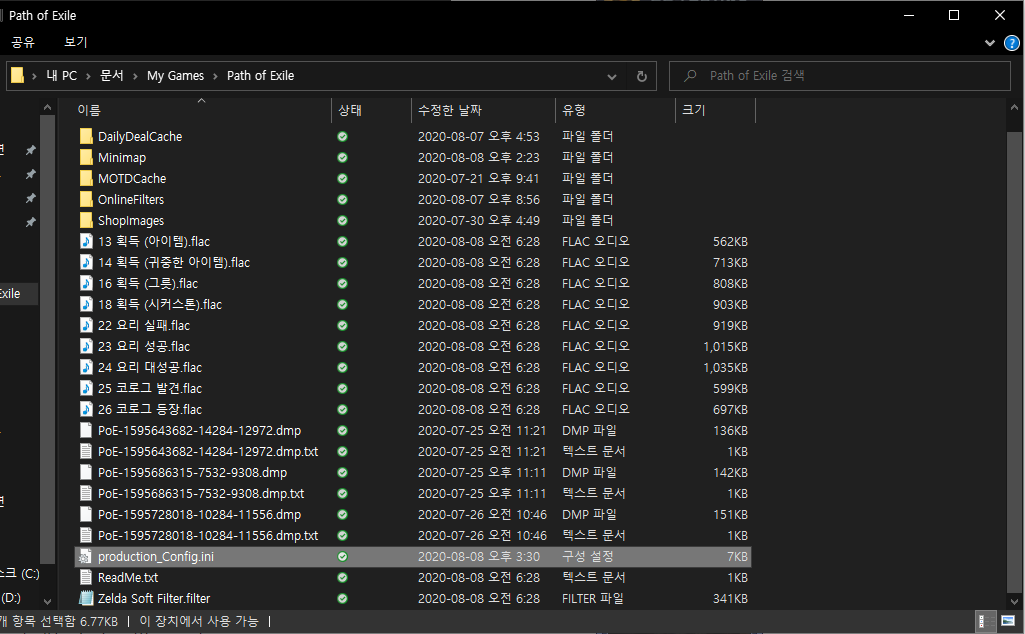
Task: Click the audio icon of 24 요리 대성공.flac
Action: (x=86, y=367)
